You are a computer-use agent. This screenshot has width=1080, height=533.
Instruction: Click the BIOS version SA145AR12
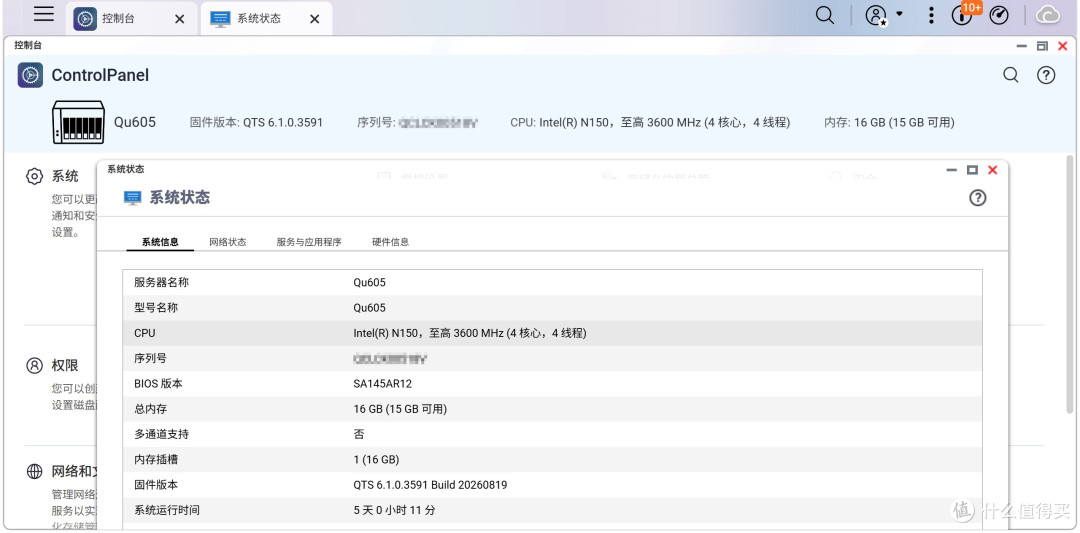pos(382,384)
